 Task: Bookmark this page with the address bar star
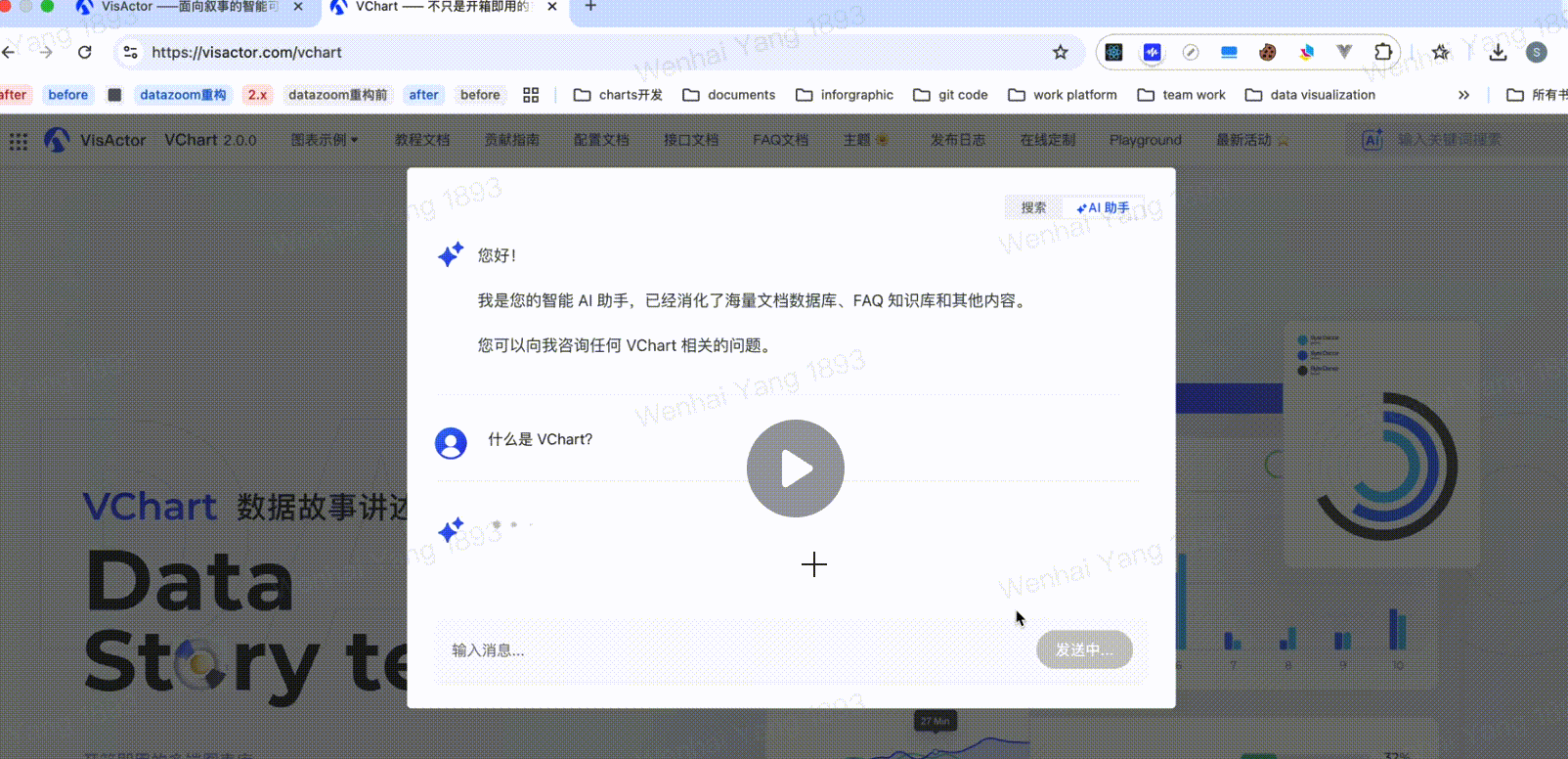click(x=1061, y=53)
